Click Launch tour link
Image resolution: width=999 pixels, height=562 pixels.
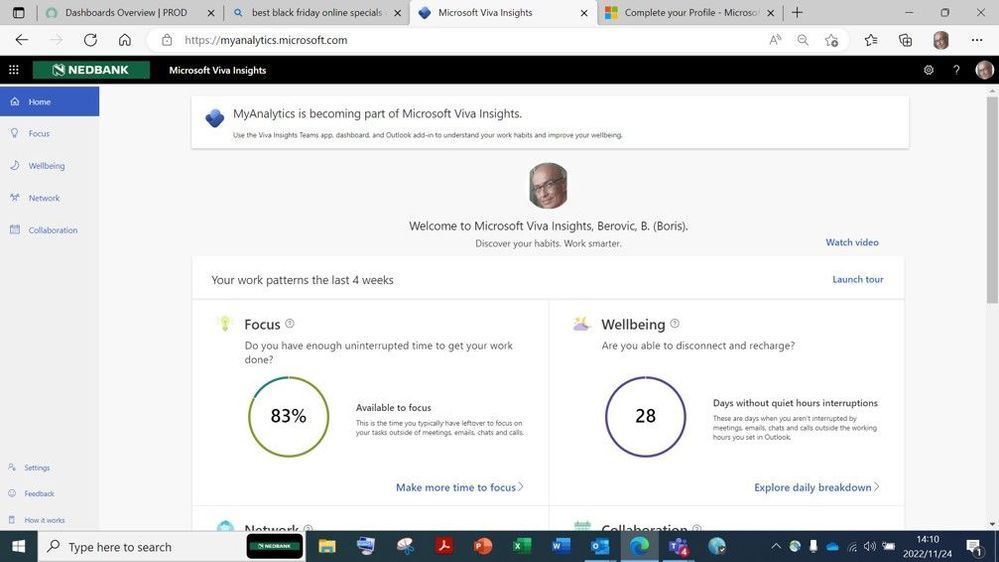858,279
